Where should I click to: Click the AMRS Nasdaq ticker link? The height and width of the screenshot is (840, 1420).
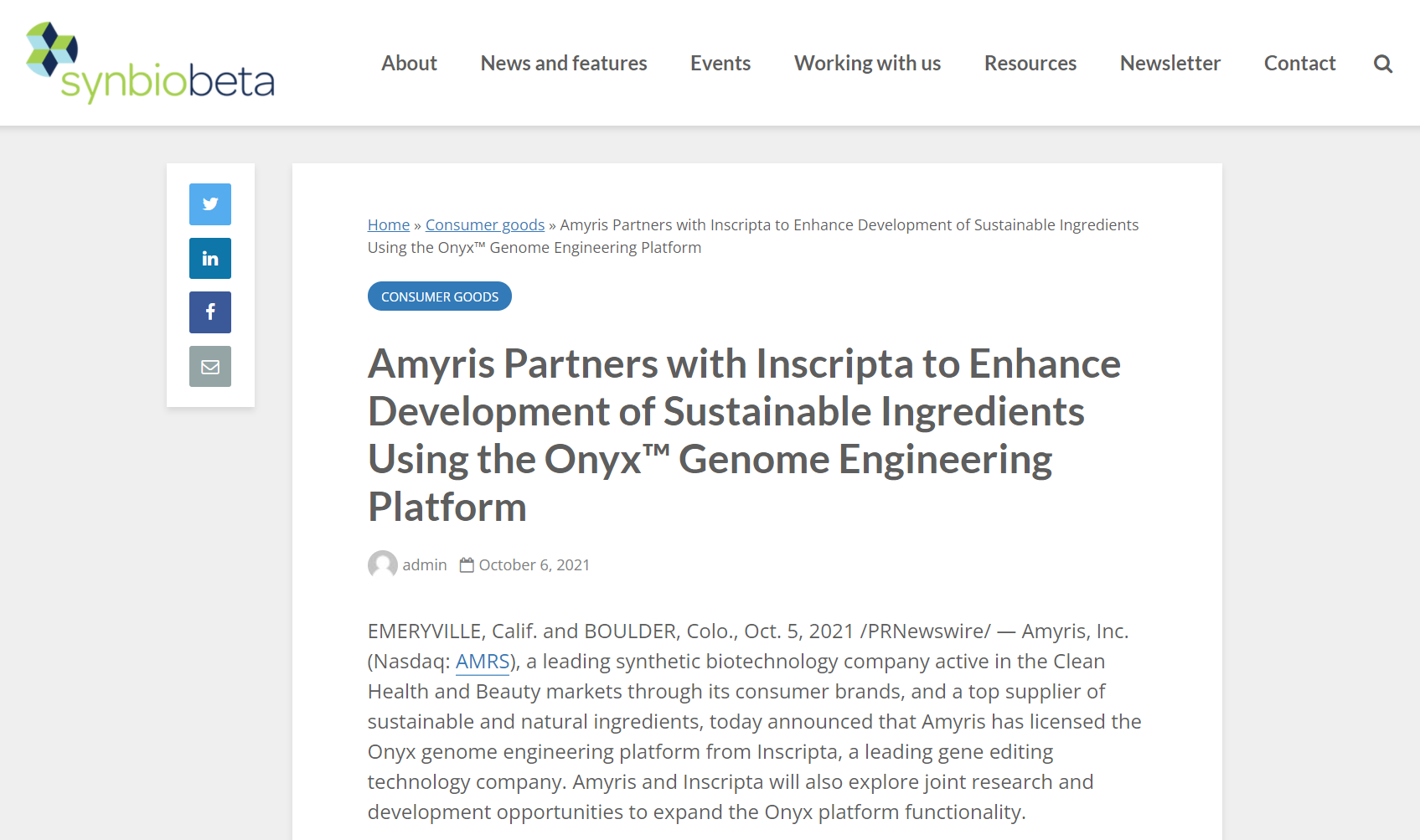pos(483,662)
